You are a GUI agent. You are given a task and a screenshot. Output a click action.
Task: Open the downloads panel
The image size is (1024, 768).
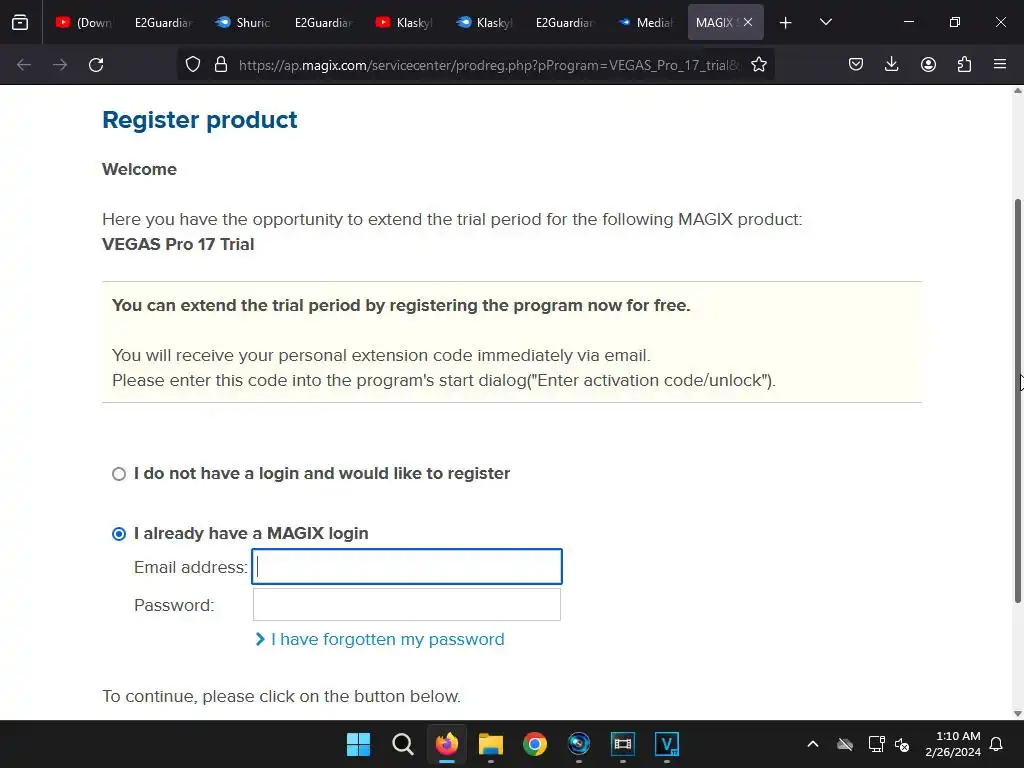tap(891, 65)
